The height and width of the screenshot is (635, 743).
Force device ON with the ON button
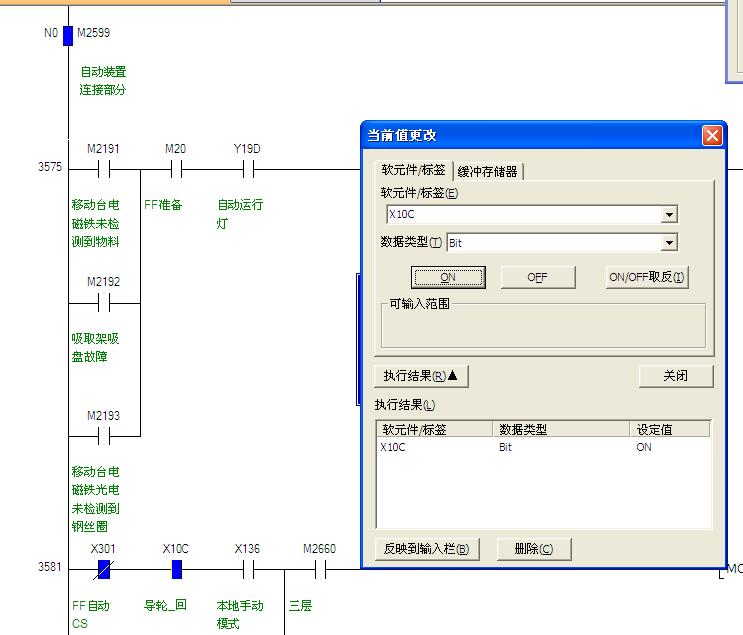(447, 278)
